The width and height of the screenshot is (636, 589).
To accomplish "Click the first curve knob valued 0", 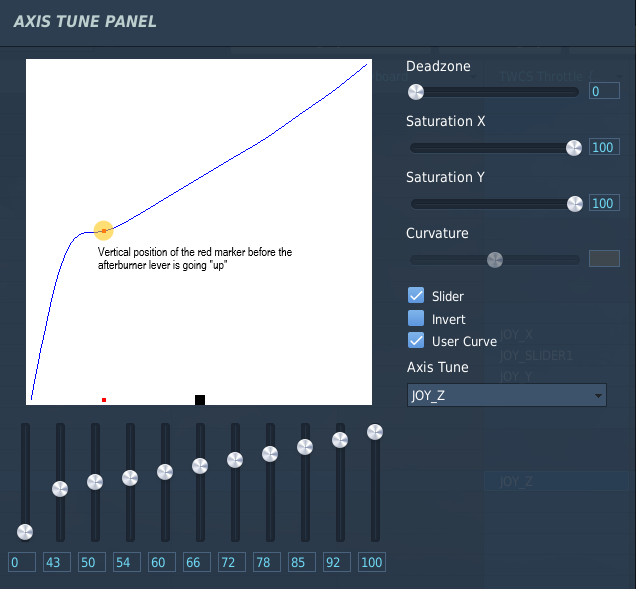I will (x=25, y=532).
